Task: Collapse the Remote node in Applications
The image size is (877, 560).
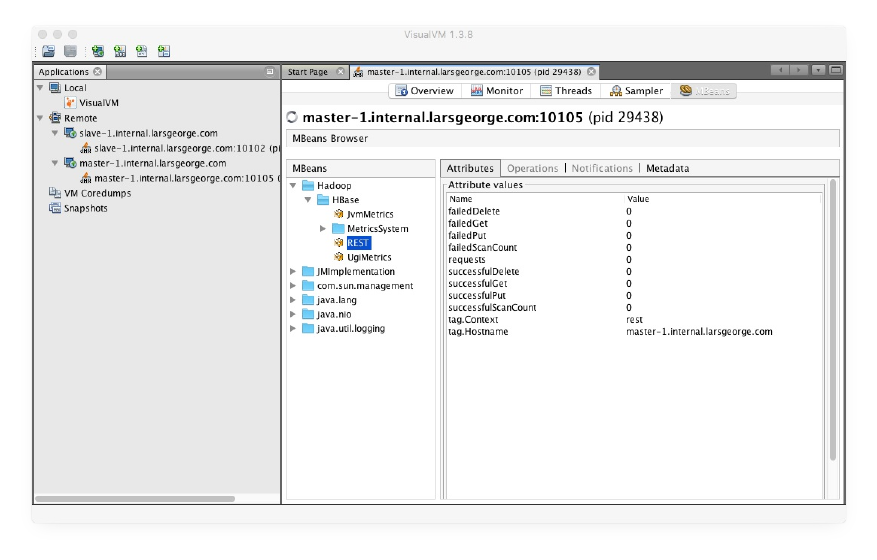Action: pyautogui.click(x=40, y=118)
